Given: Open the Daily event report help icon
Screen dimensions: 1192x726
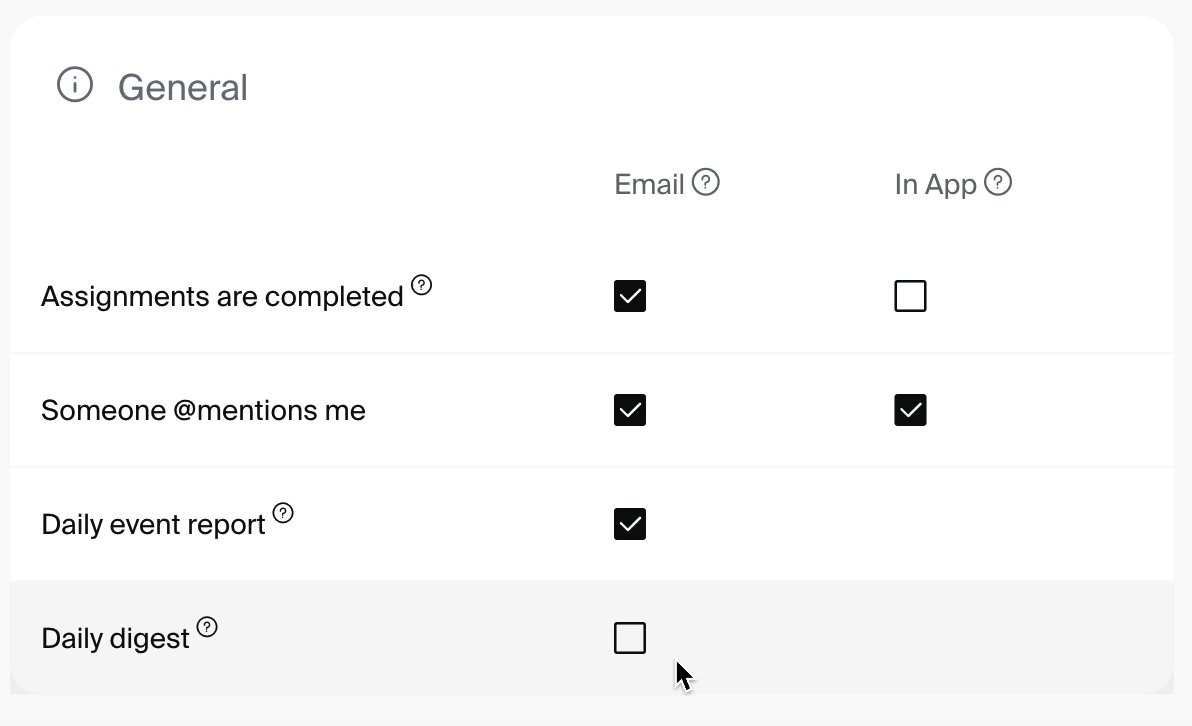Looking at the screenshot, I should (x=284, y=514).
